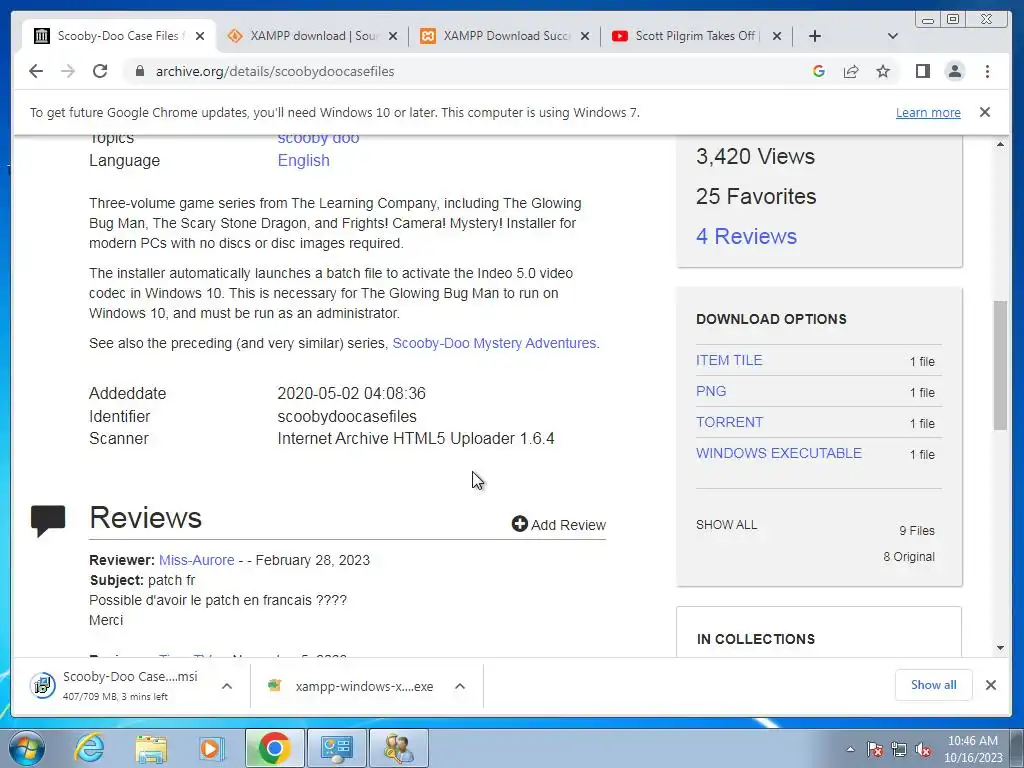1024x768 pixels.
Task: Bookmark this page with the star icon
Action: click(883, 71)
